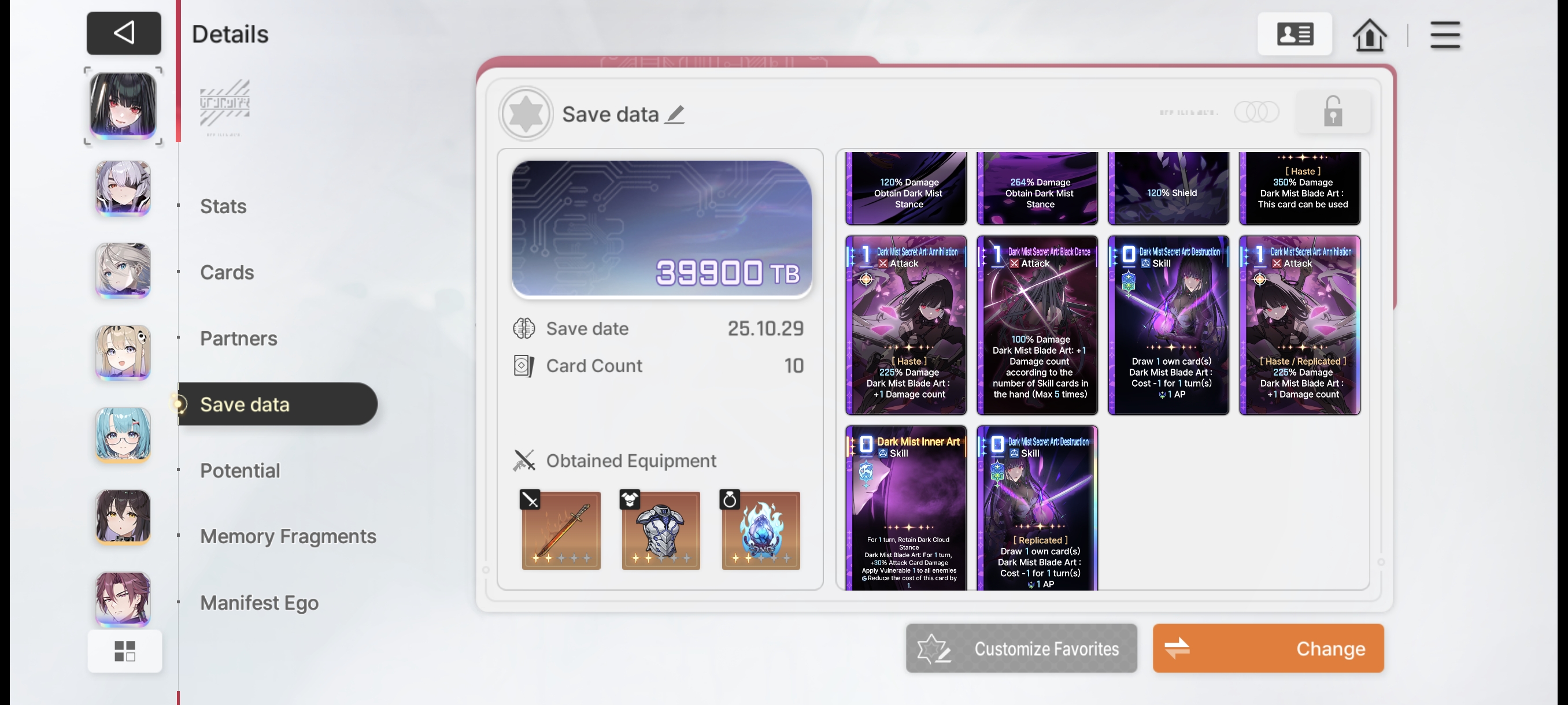The width and height of the screenshot is (1568, 705).
Task: Open the profile card icon
Action: point(1295,34)
